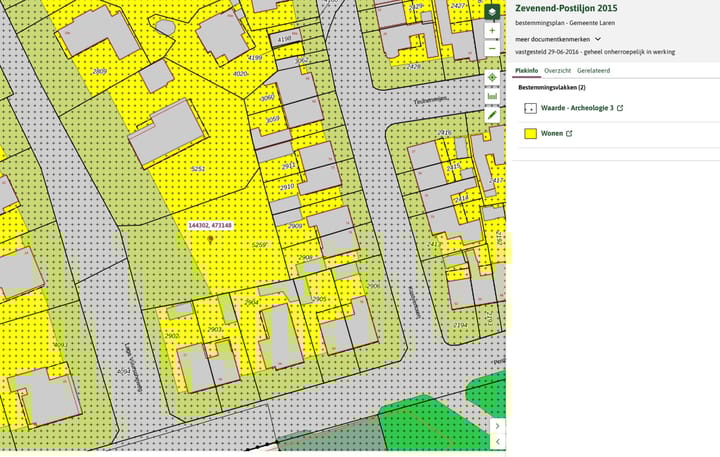Click the location pin marker on map

[x=210, y=240]
